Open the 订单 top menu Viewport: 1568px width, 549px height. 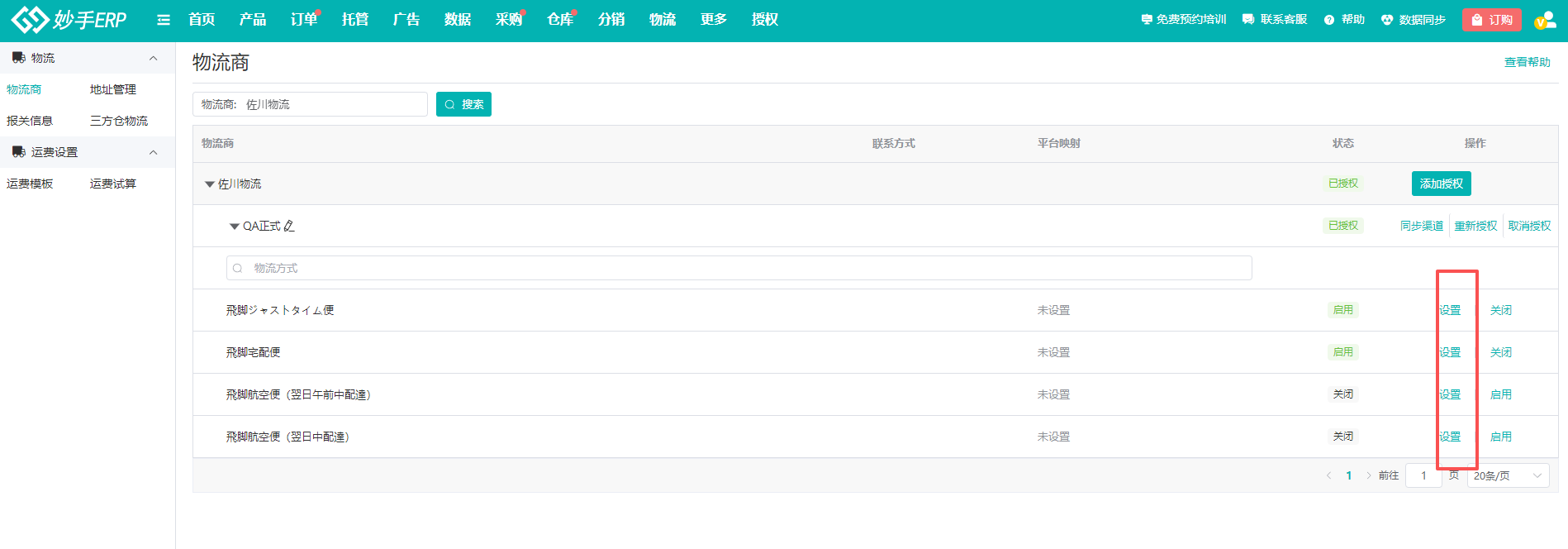[x=303, y=20]
